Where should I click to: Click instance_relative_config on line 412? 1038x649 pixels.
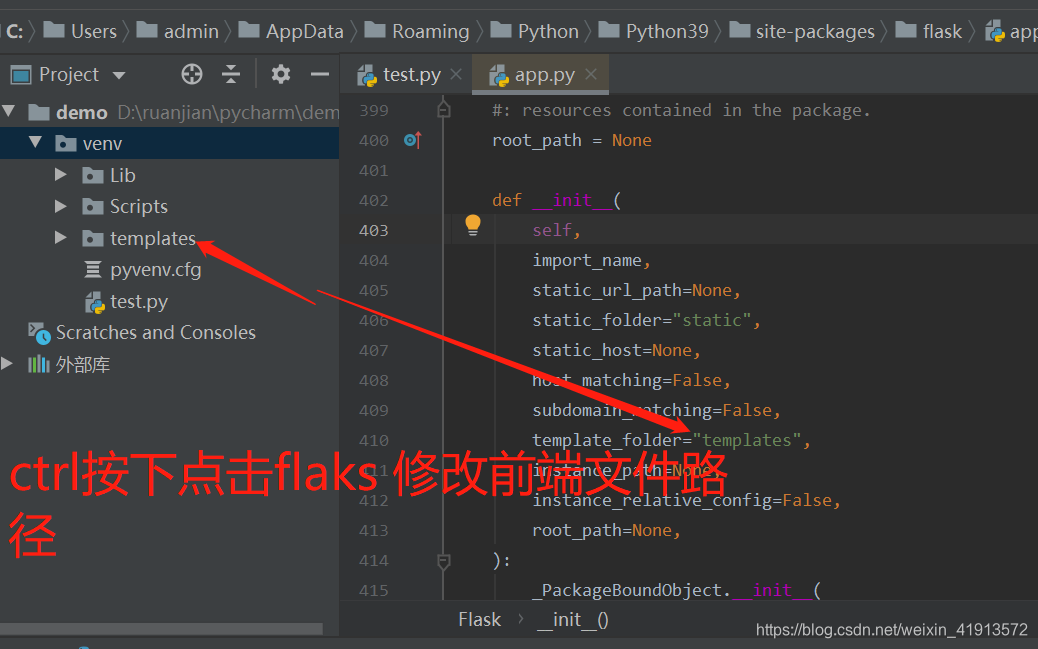pos(651,500)
